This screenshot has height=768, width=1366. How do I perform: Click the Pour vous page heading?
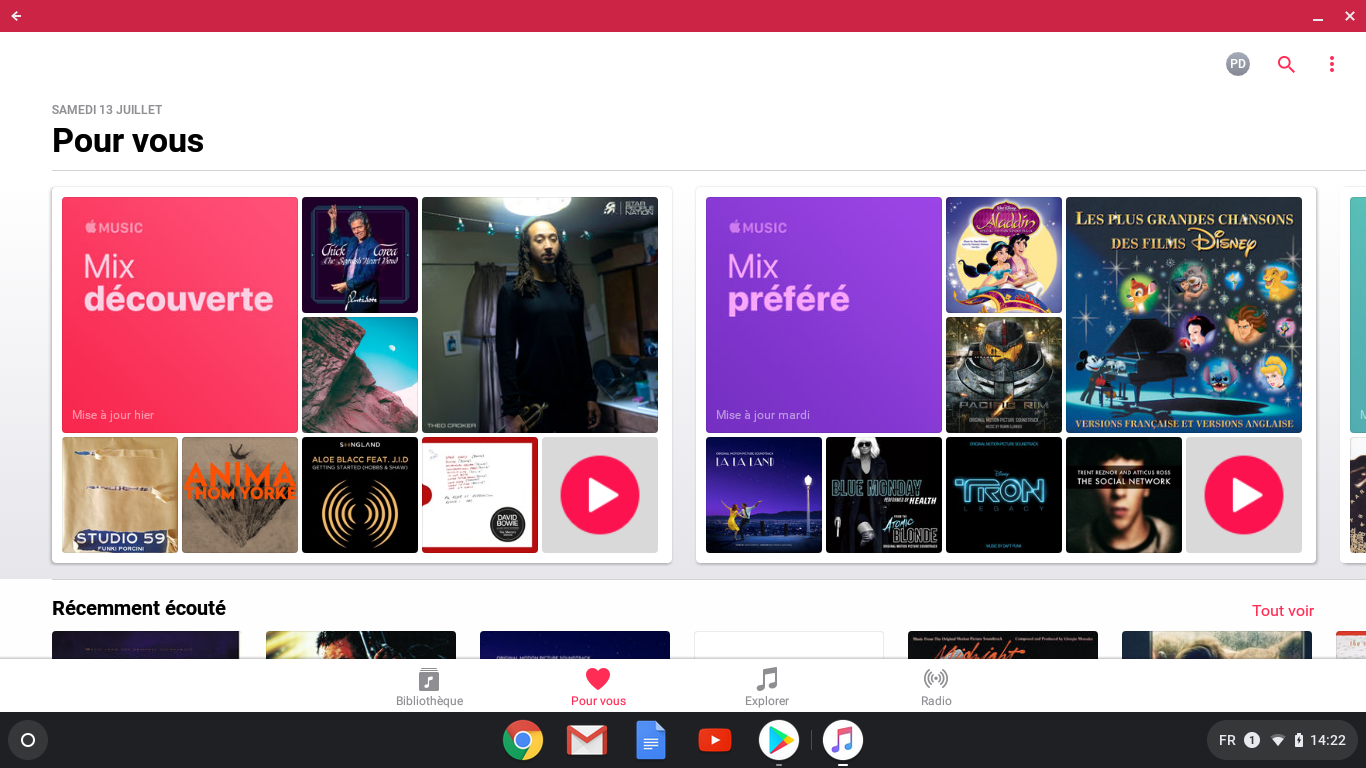click(128, 141)
